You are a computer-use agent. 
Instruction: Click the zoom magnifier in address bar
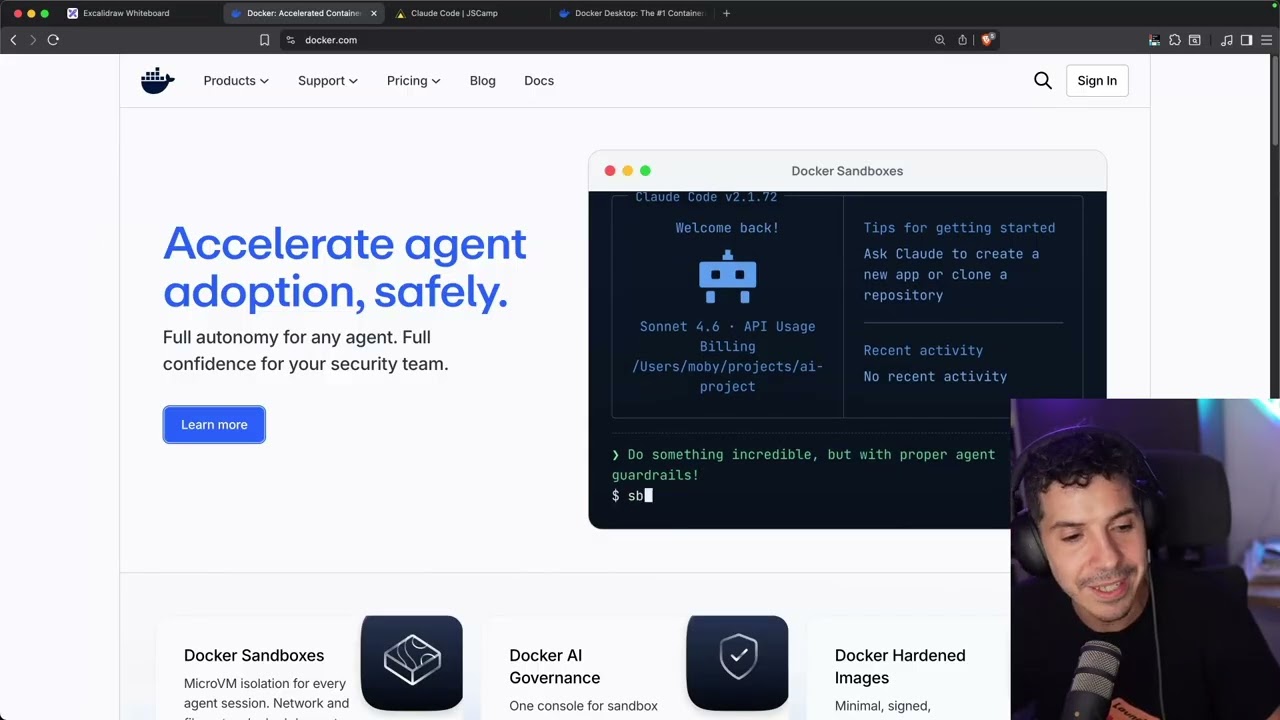tap(940, 40)
